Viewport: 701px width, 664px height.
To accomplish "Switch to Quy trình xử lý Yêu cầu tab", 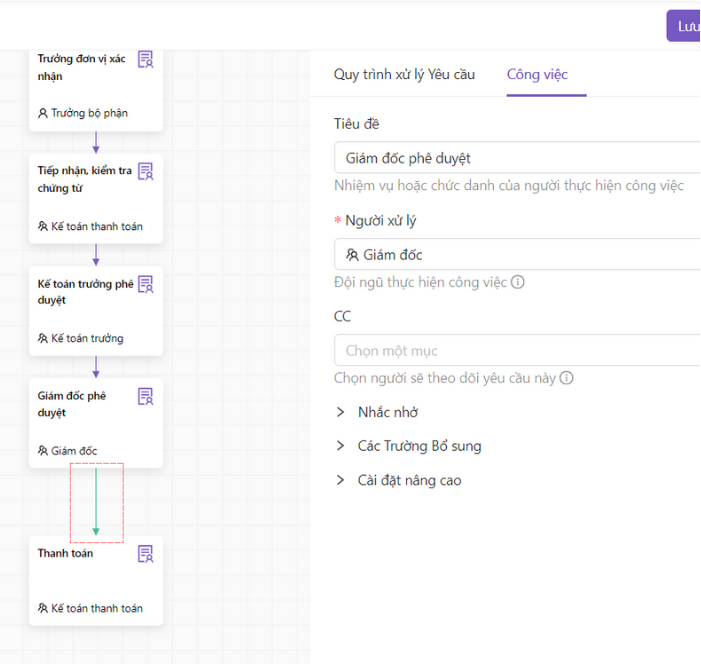I will (x=404, y=75).
